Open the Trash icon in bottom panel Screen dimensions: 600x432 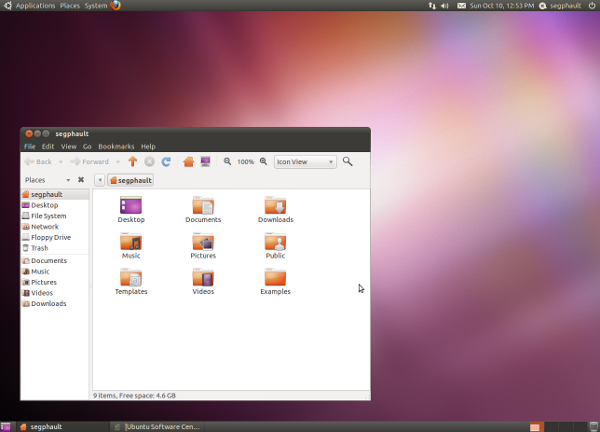click(x=594, y=427)
